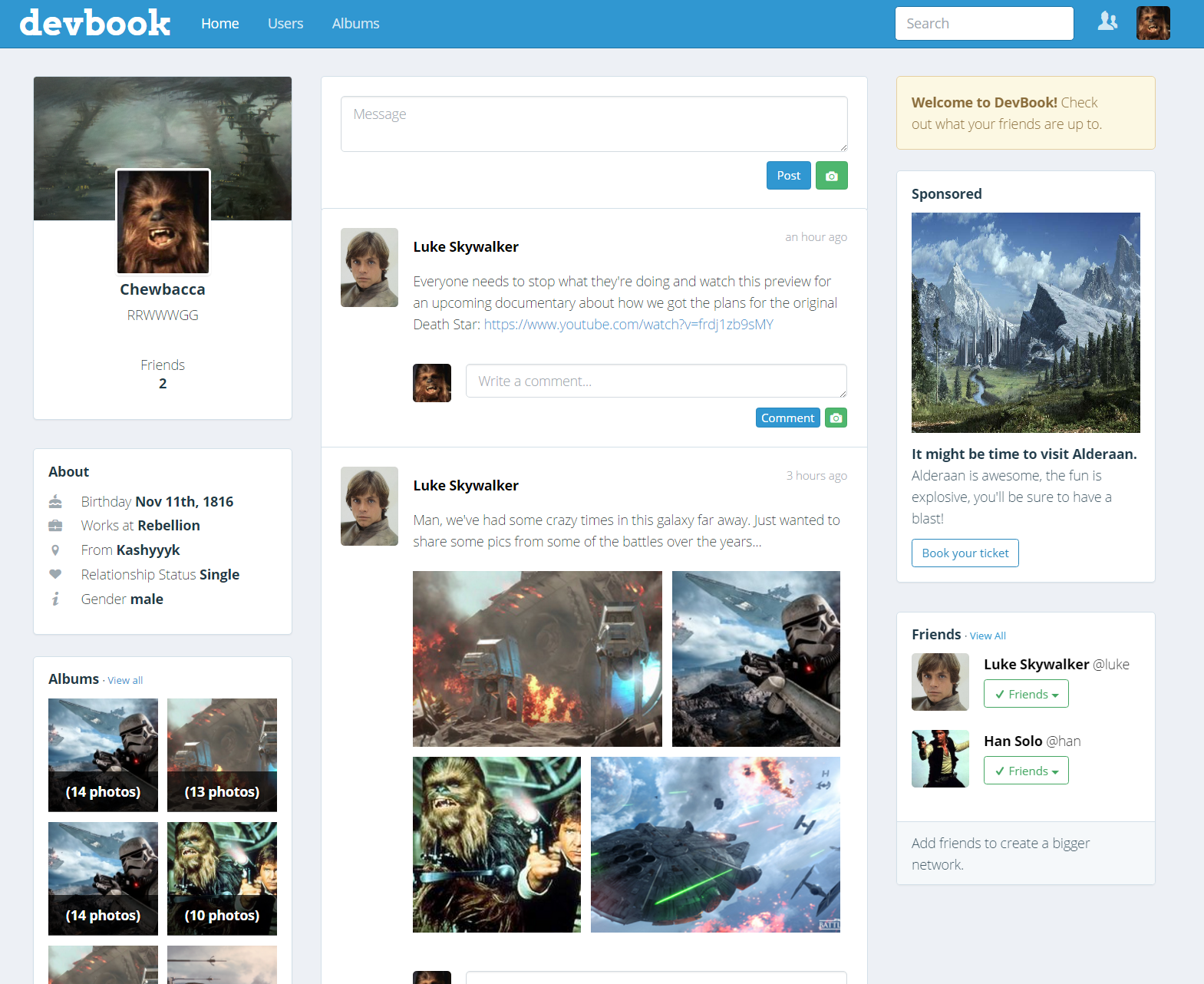The width and height of the screenshot is (1204, 984).
Task: Open the 10 photos album
Action: pyautogui.click(x=222, y=879)
